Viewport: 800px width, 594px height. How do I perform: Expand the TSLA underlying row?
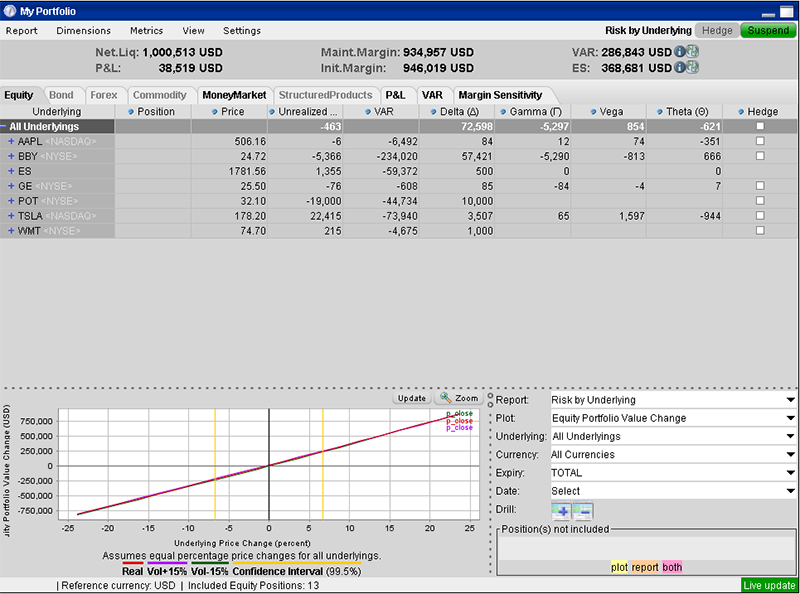point(10,215)
